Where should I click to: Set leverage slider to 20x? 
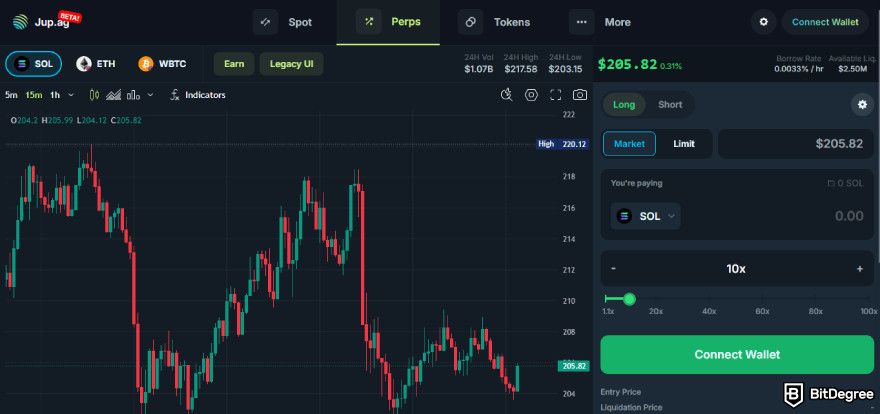click(656, 311)
